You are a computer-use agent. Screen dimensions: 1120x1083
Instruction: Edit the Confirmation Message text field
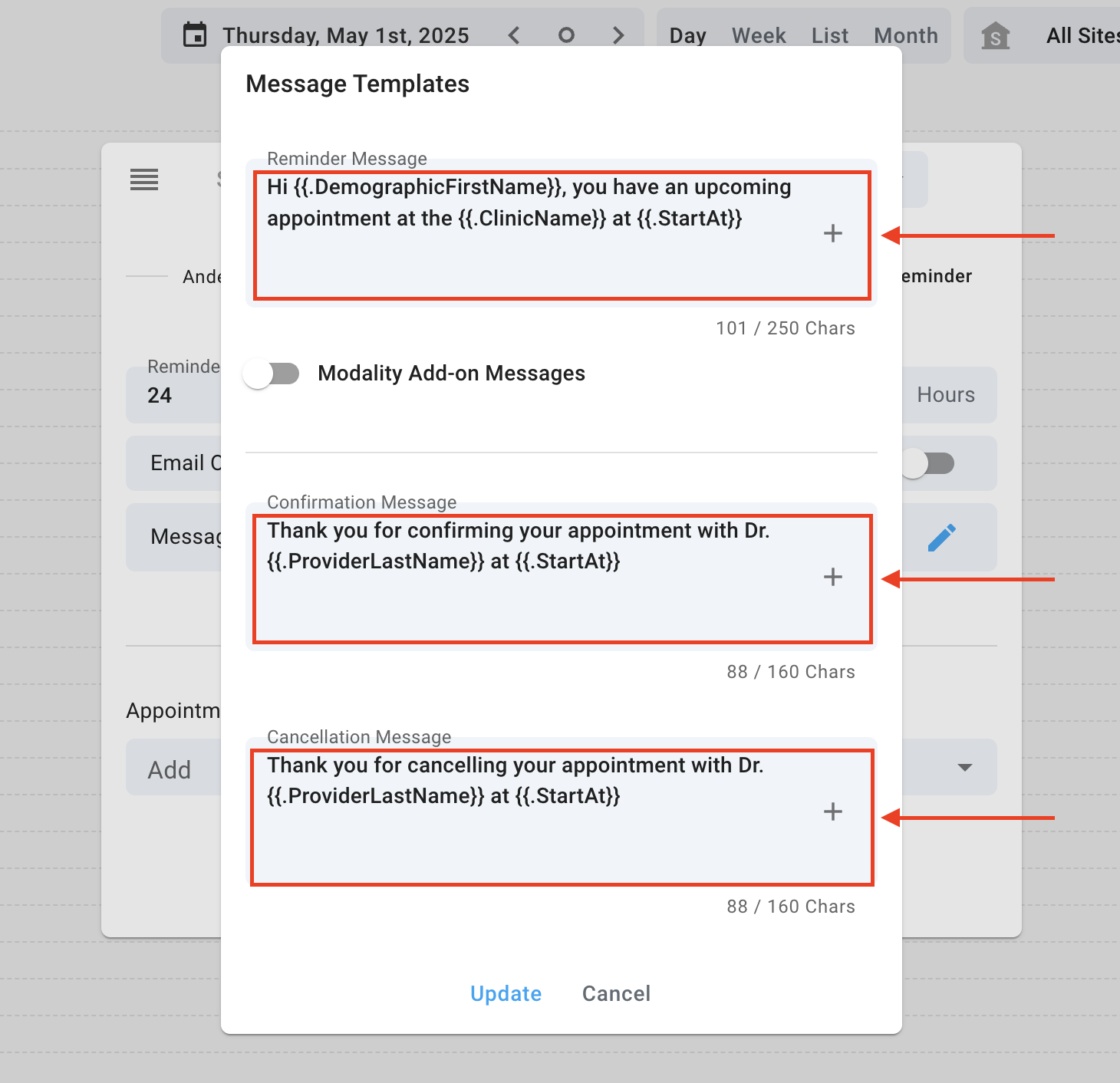[x=562, y=578]
